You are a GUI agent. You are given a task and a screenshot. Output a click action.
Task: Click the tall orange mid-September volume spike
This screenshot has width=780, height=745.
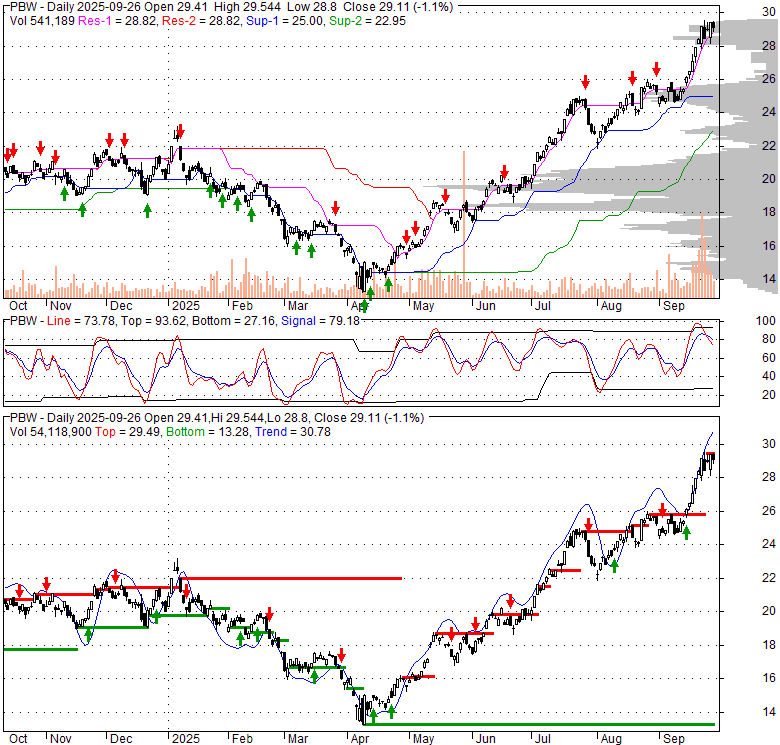point(702,255)
